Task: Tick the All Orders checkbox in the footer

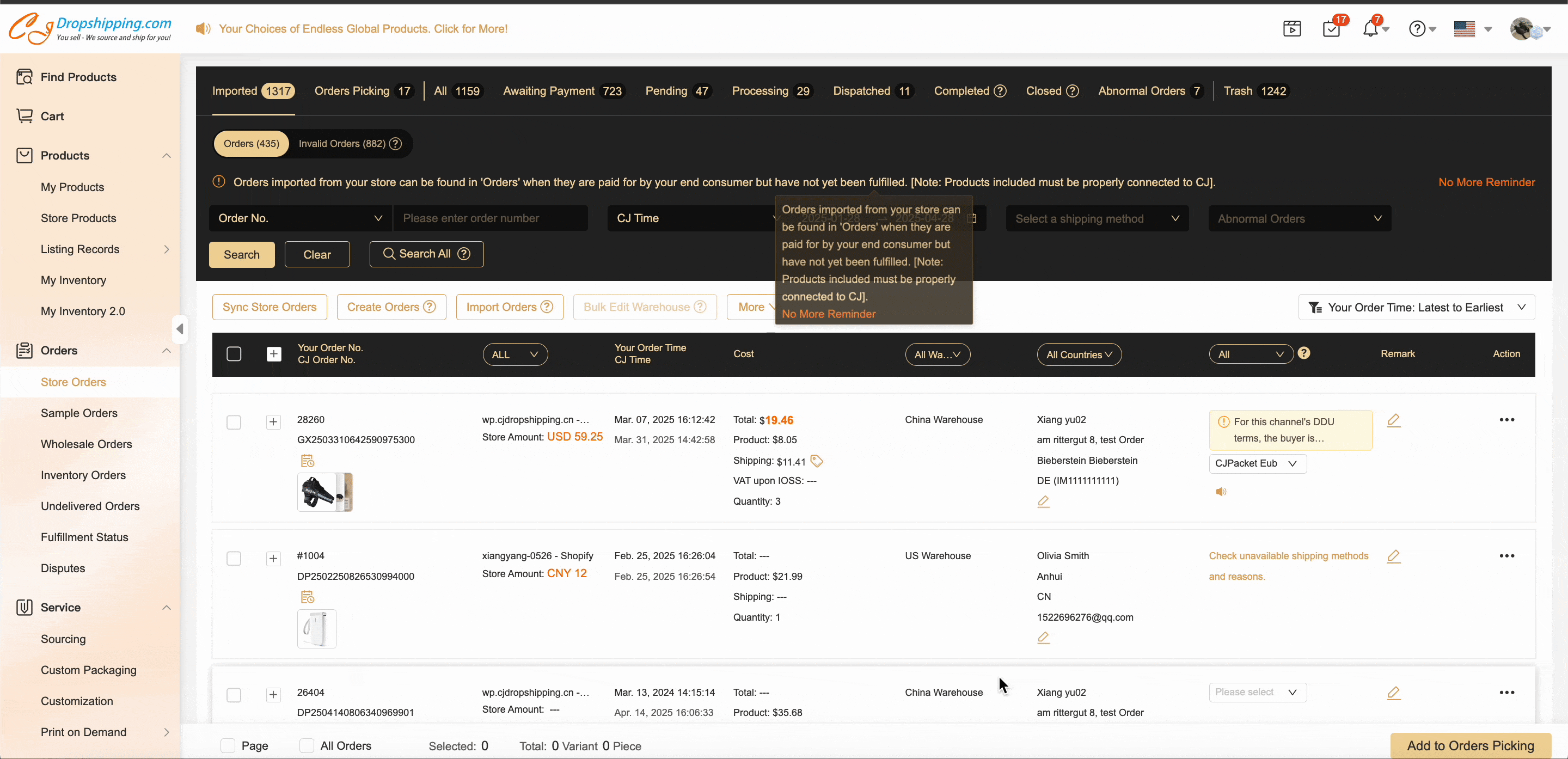Action: 307,745
